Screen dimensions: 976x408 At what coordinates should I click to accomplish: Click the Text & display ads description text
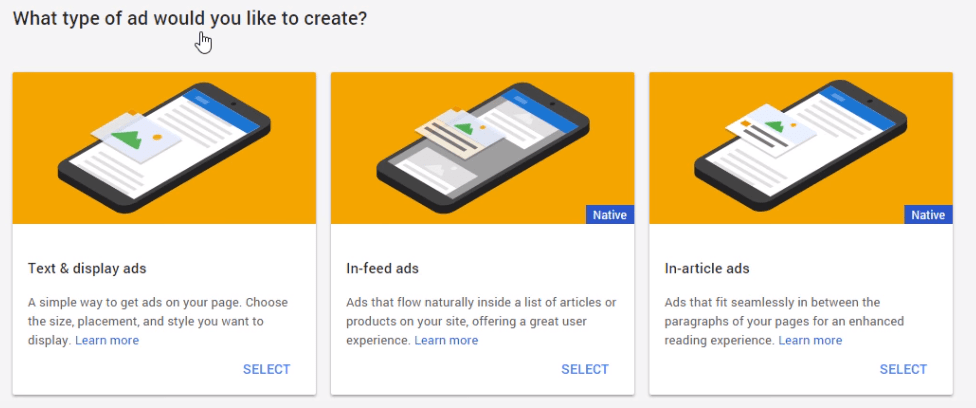coord(158,321)
